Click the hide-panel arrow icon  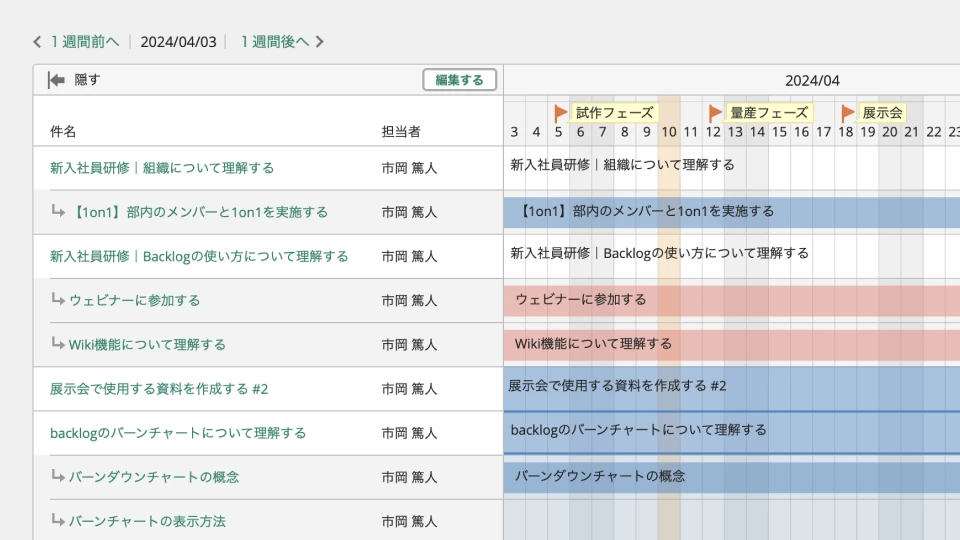[56, 80]
